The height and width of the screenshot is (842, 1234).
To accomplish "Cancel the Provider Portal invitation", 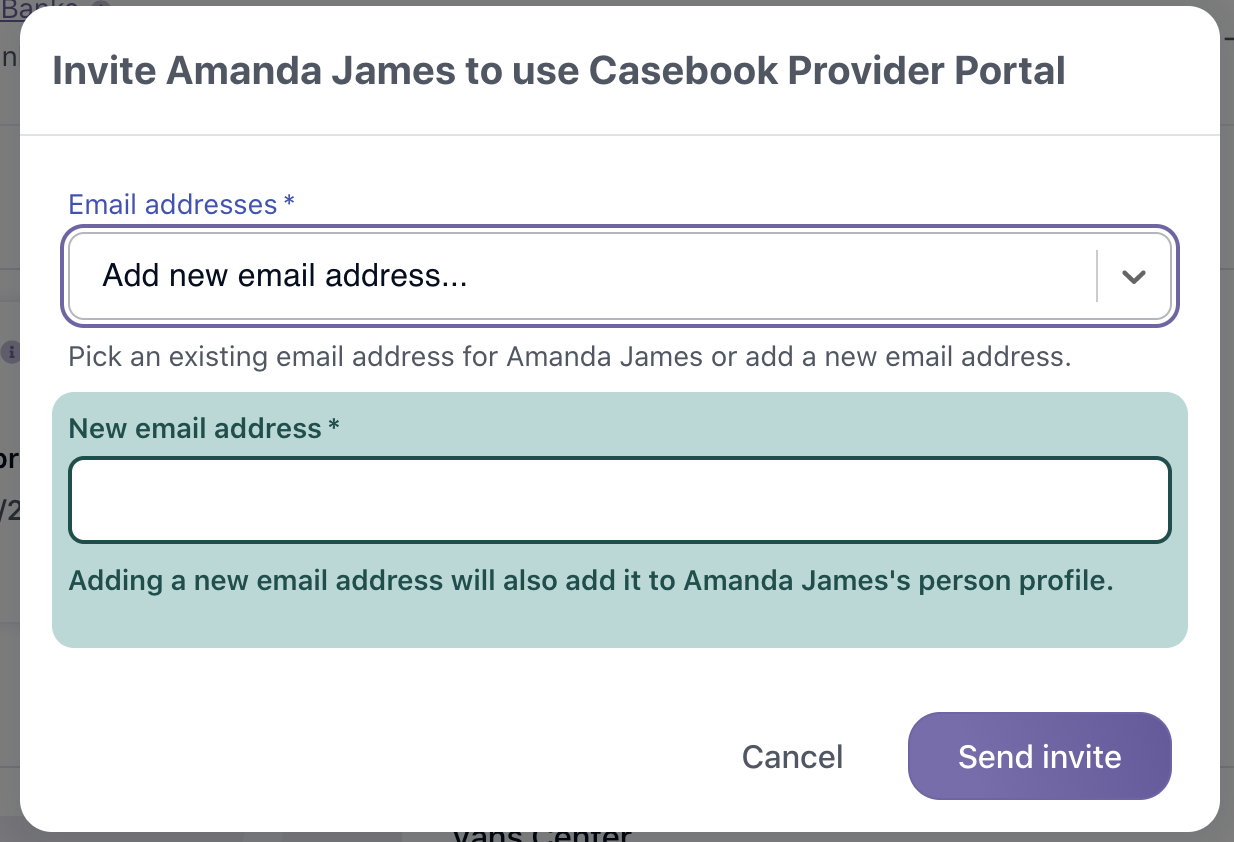I will click(x=792, y=756).
